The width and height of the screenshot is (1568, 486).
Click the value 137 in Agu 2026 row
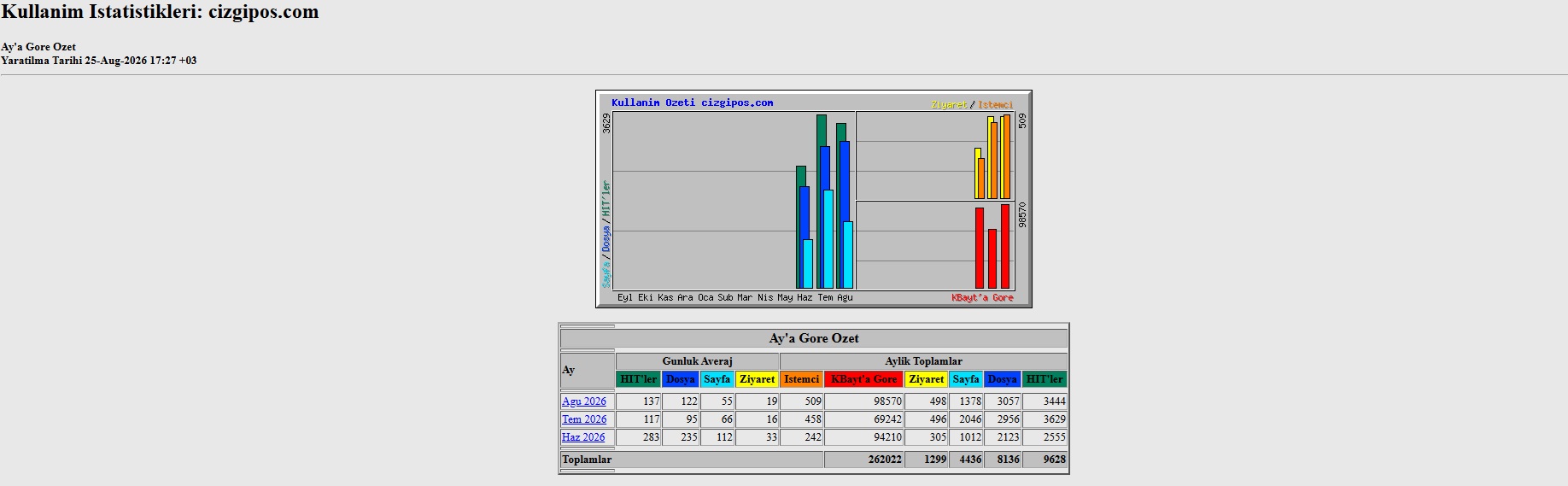651,401
